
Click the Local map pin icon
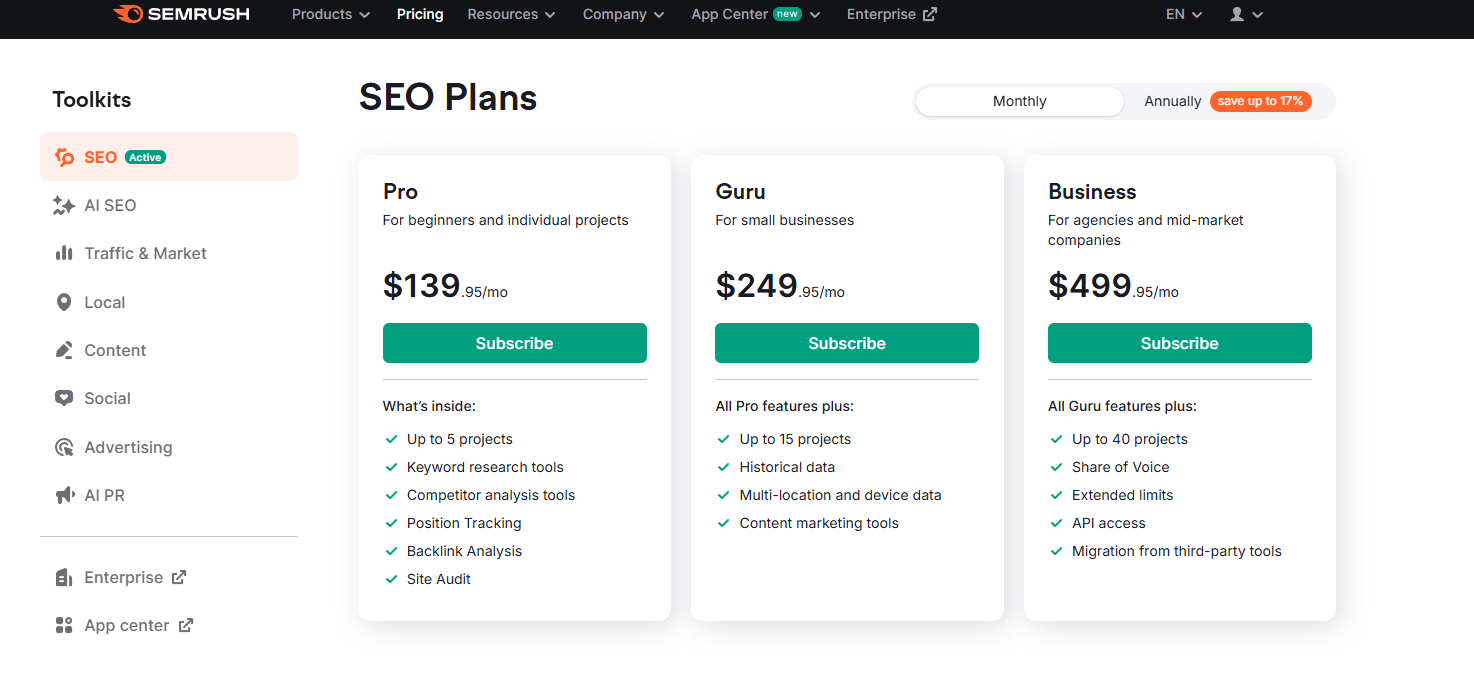(64, 302)
